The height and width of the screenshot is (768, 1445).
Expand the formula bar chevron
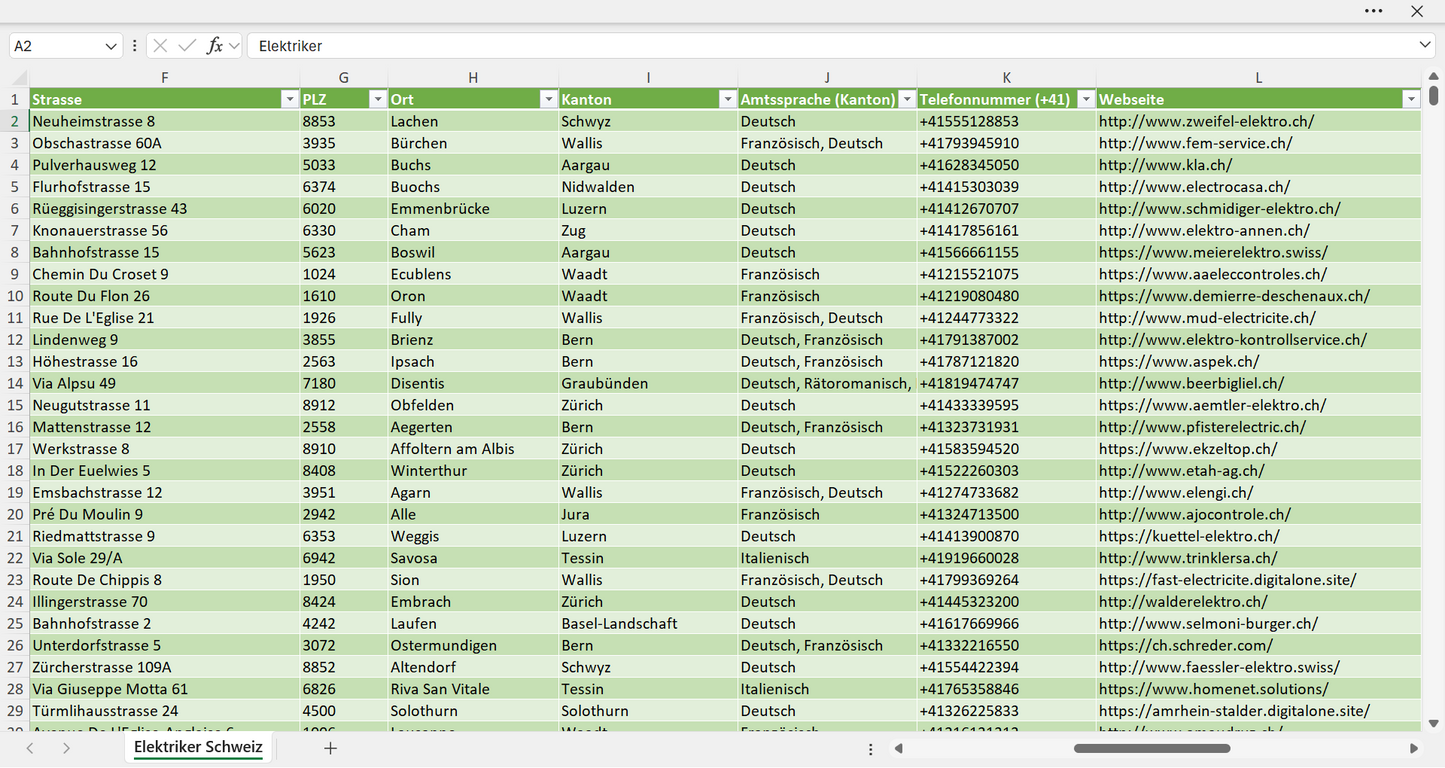click(1425, 46)
